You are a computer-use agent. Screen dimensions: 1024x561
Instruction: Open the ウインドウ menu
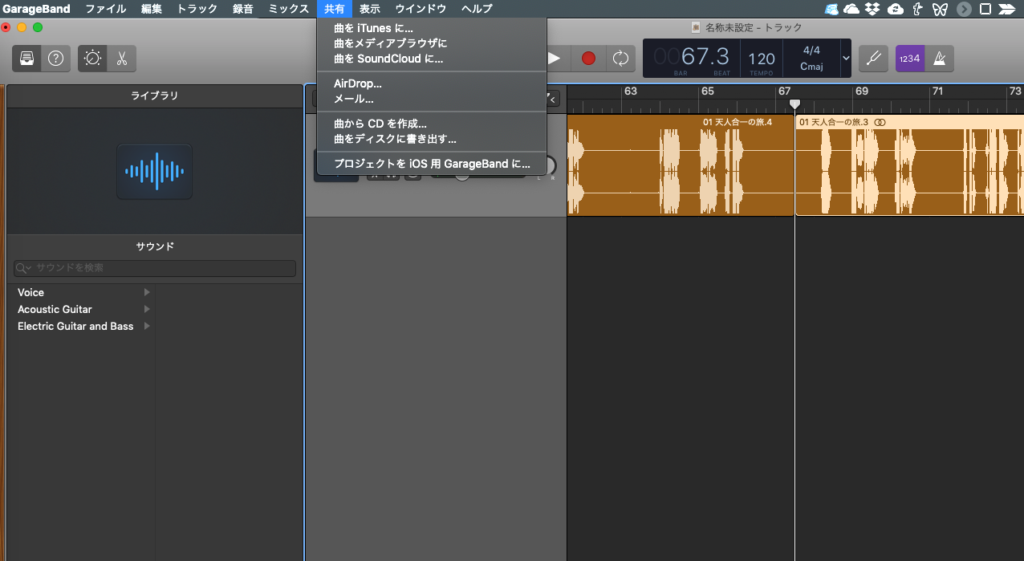click(421, 8)
